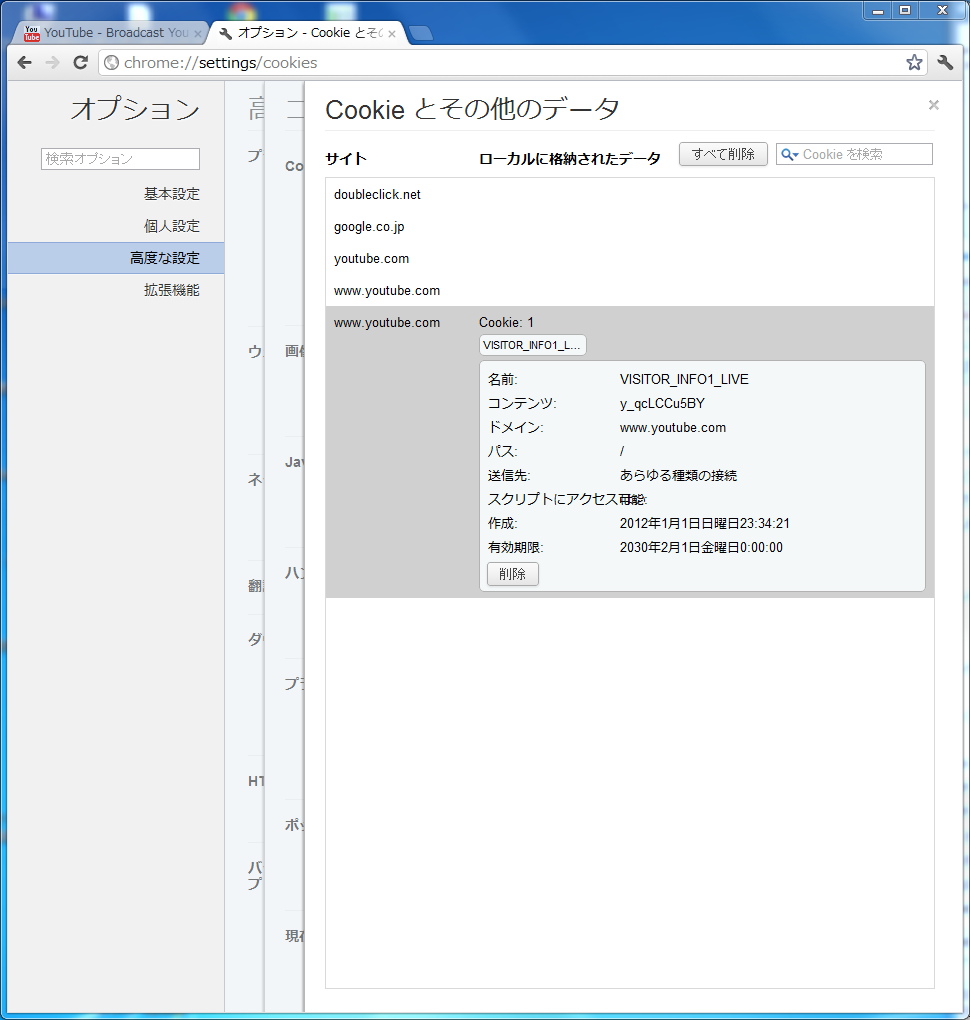Open 基本設定 in the sidebar
Screen dimensions: 970x1020
[x=172, y=194]
